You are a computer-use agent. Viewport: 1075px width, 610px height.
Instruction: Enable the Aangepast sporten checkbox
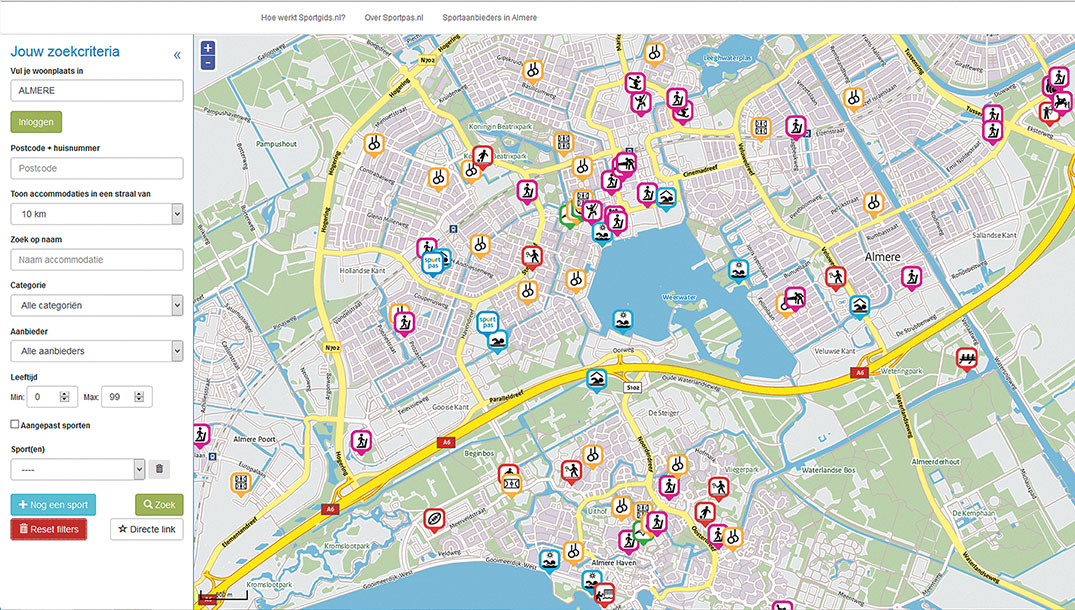(x=15, y=425)
